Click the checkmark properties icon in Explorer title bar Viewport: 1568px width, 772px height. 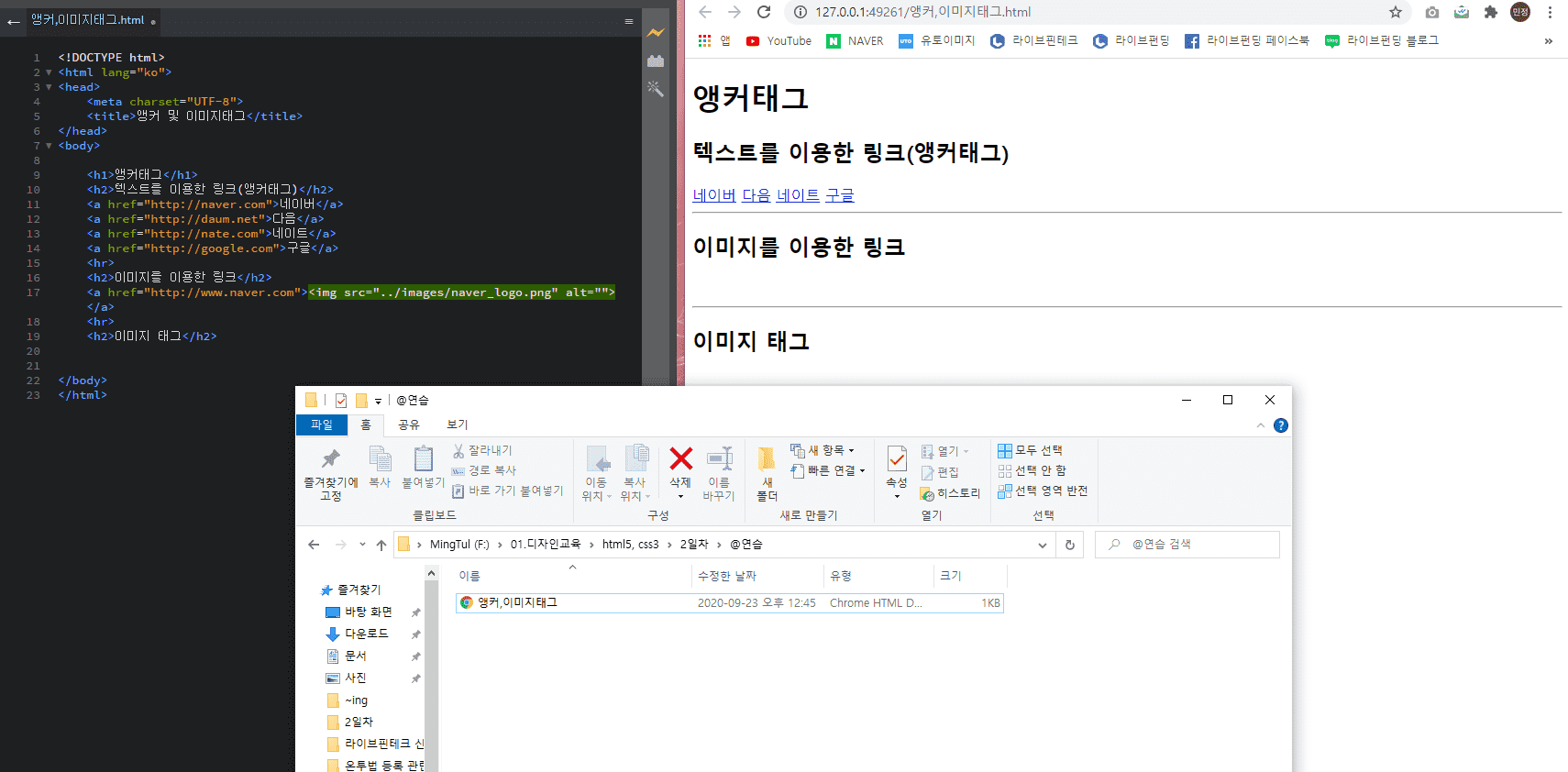coord(341,400)
